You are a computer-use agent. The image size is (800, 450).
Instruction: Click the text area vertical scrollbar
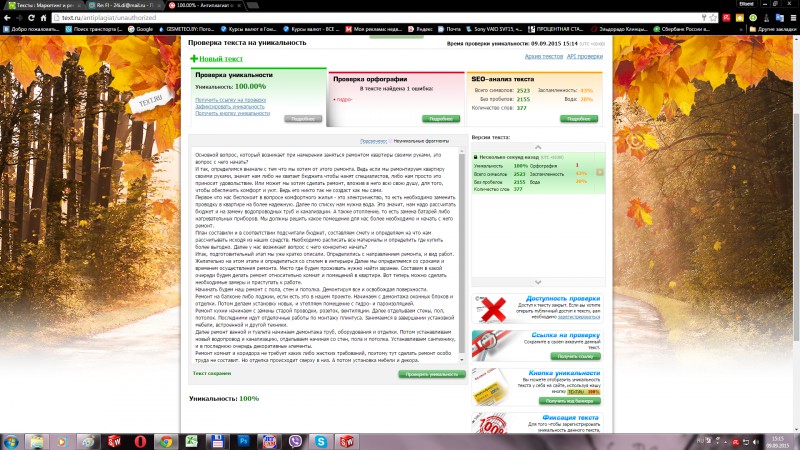point(462,255)
